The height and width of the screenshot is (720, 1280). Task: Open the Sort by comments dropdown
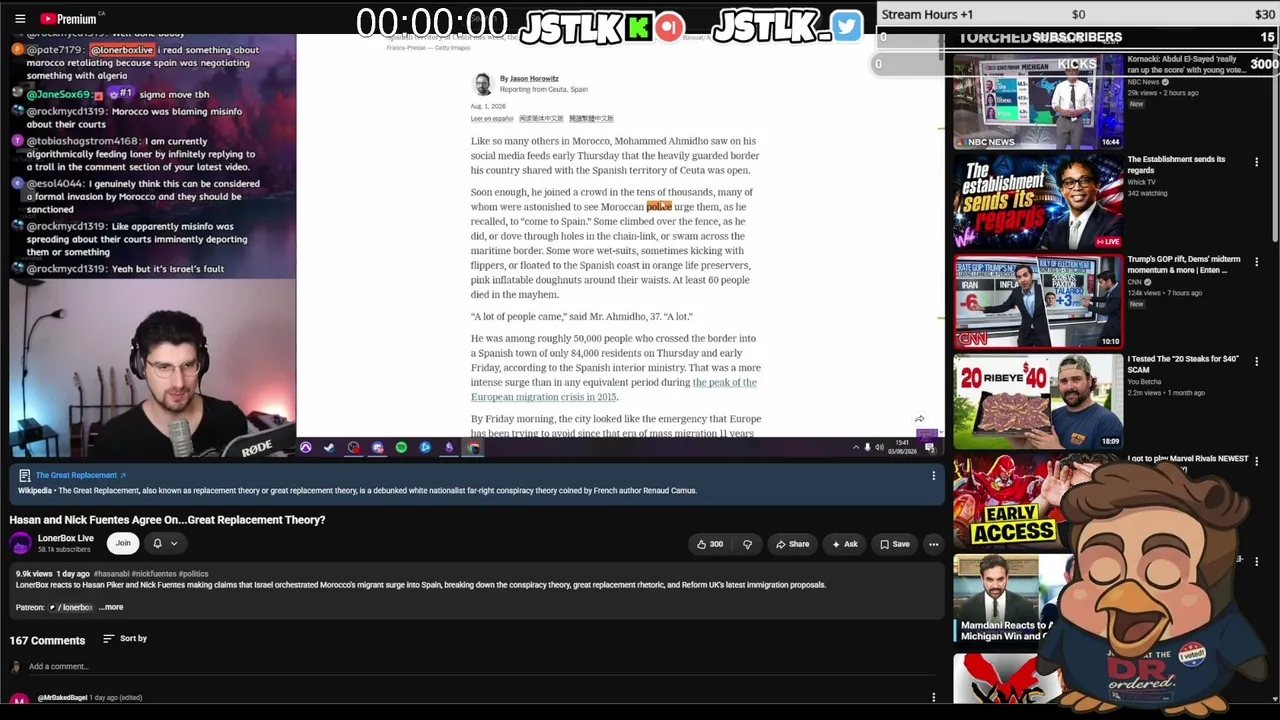[x=125, y=638]
